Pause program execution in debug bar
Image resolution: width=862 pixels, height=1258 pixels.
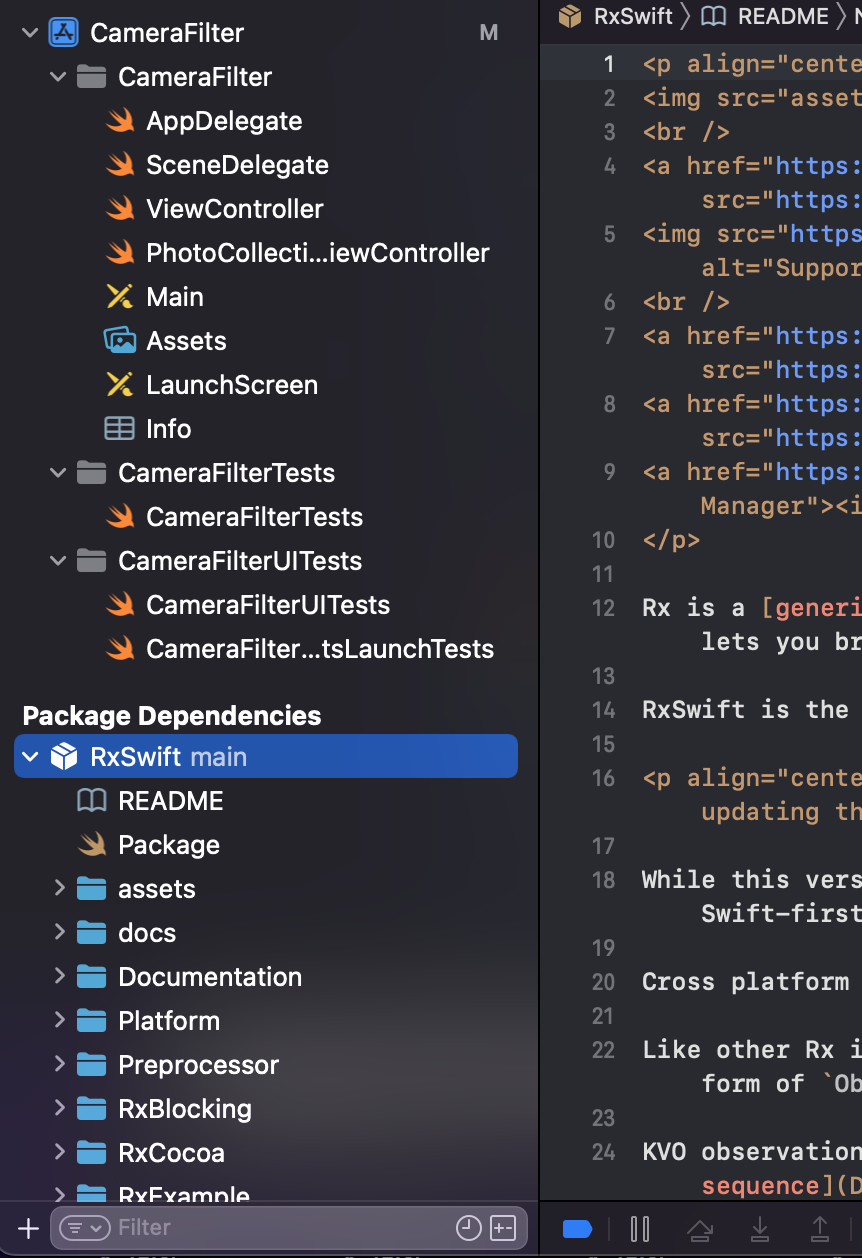(x=640, y=1228)
